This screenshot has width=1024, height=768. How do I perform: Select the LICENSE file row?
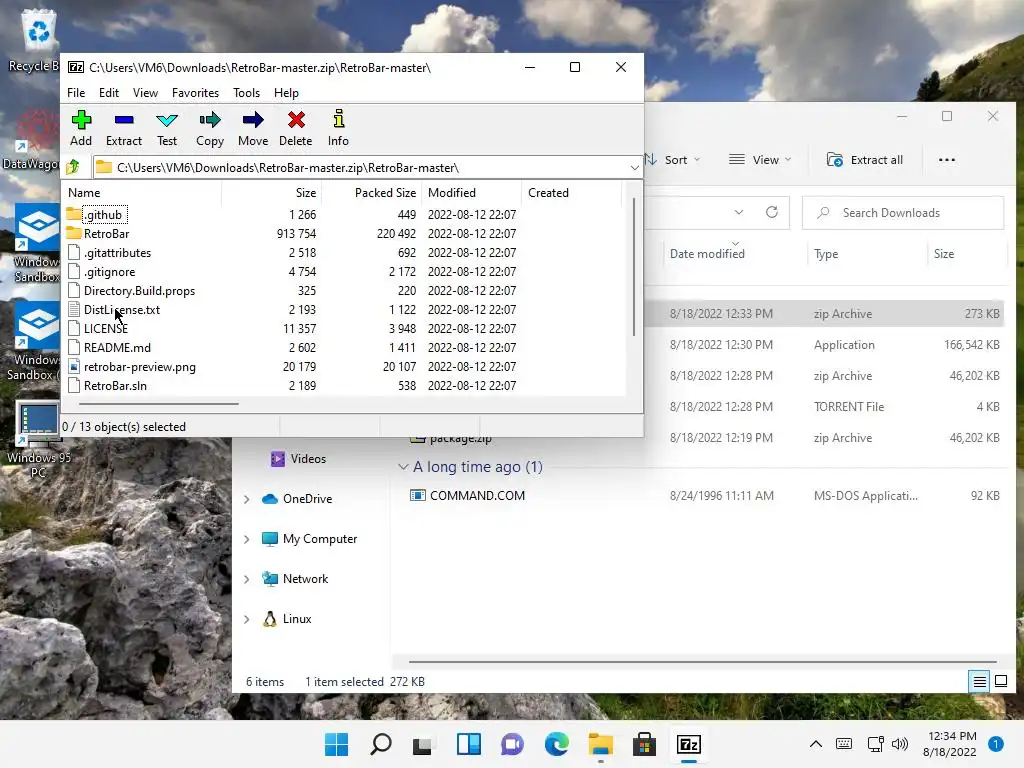coord(345,328)
